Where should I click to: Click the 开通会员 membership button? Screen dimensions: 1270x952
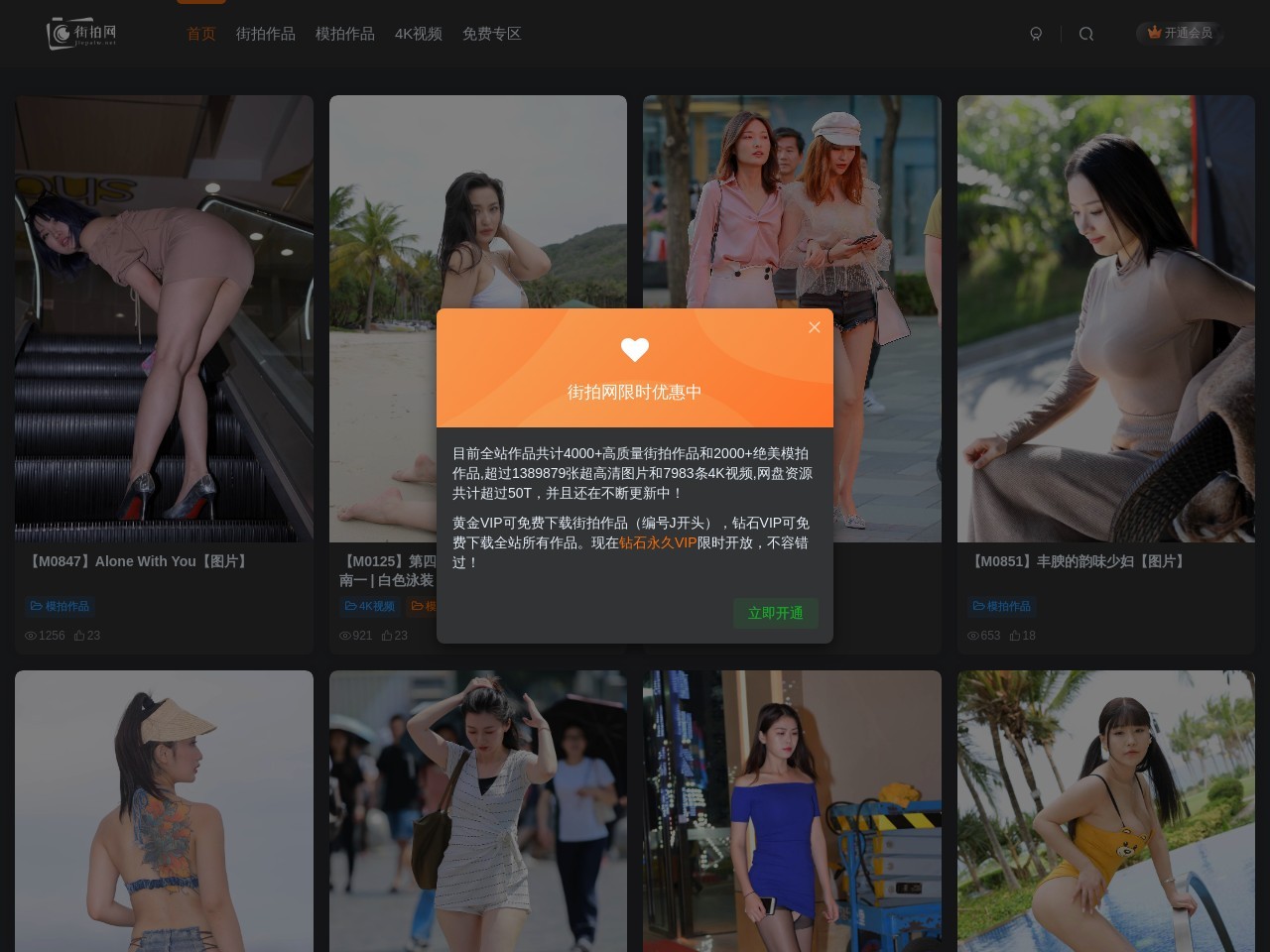pos(1180,33)
